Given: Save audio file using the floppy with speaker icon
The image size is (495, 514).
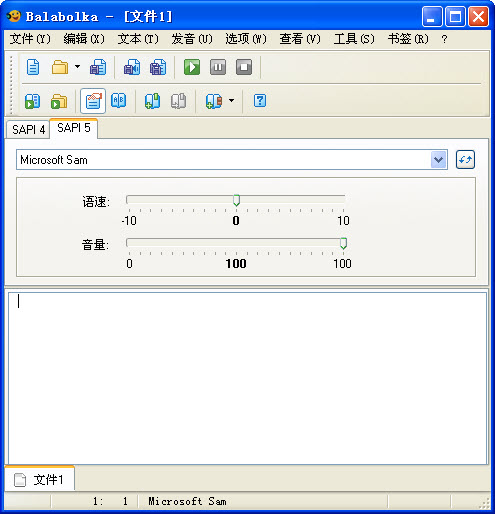Looking at the screenshot, I should click(132, 67).
